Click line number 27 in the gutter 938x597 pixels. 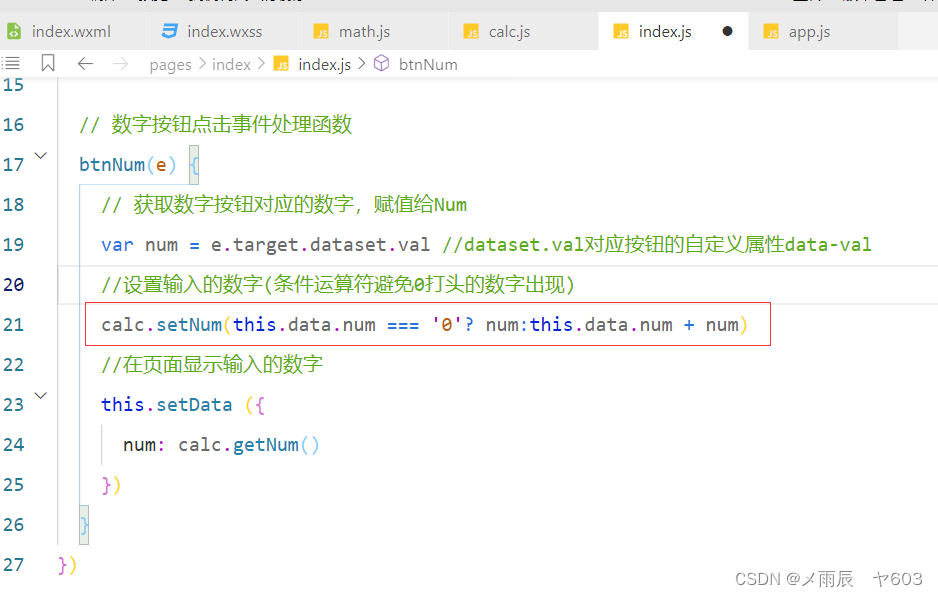[x=13, y=565]
